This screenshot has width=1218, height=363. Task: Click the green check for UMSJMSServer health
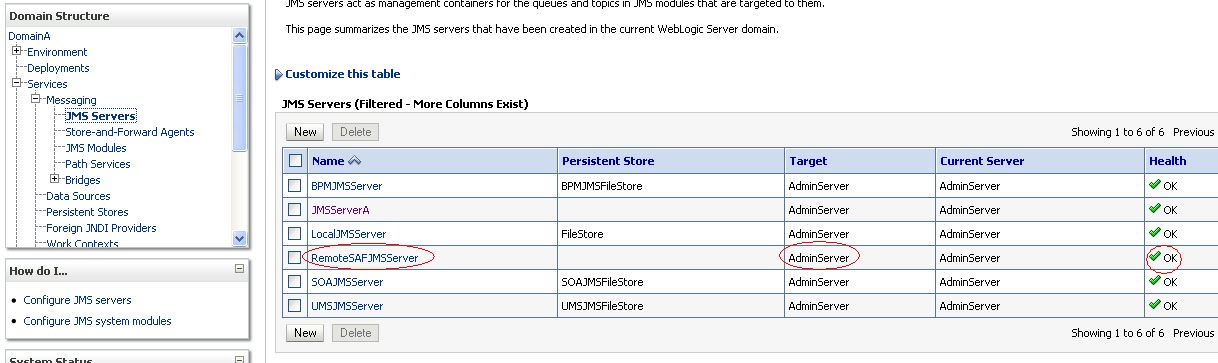pos(1155,305)
